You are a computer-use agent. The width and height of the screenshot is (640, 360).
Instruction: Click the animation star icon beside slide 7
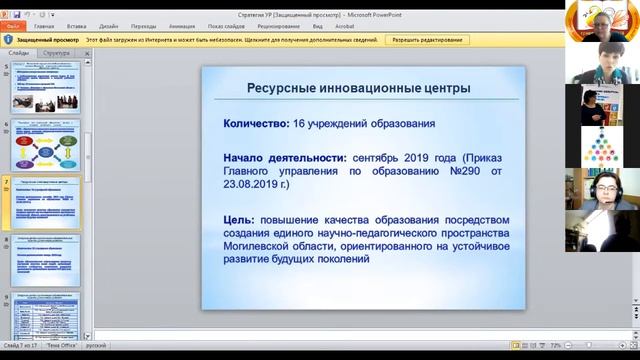click(6, 189)
